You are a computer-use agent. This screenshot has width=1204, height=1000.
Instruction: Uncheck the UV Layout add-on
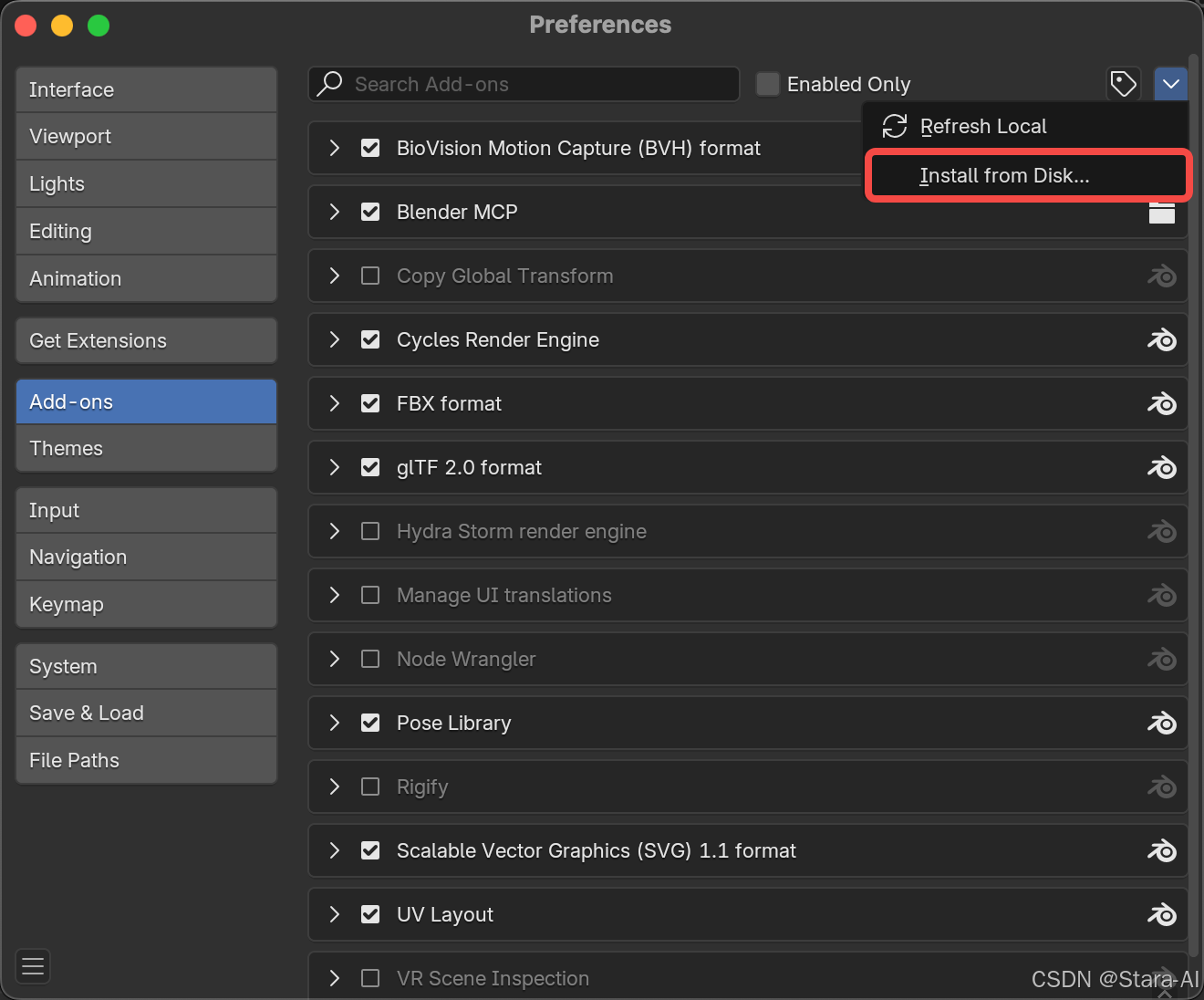[x=370, y=914]
